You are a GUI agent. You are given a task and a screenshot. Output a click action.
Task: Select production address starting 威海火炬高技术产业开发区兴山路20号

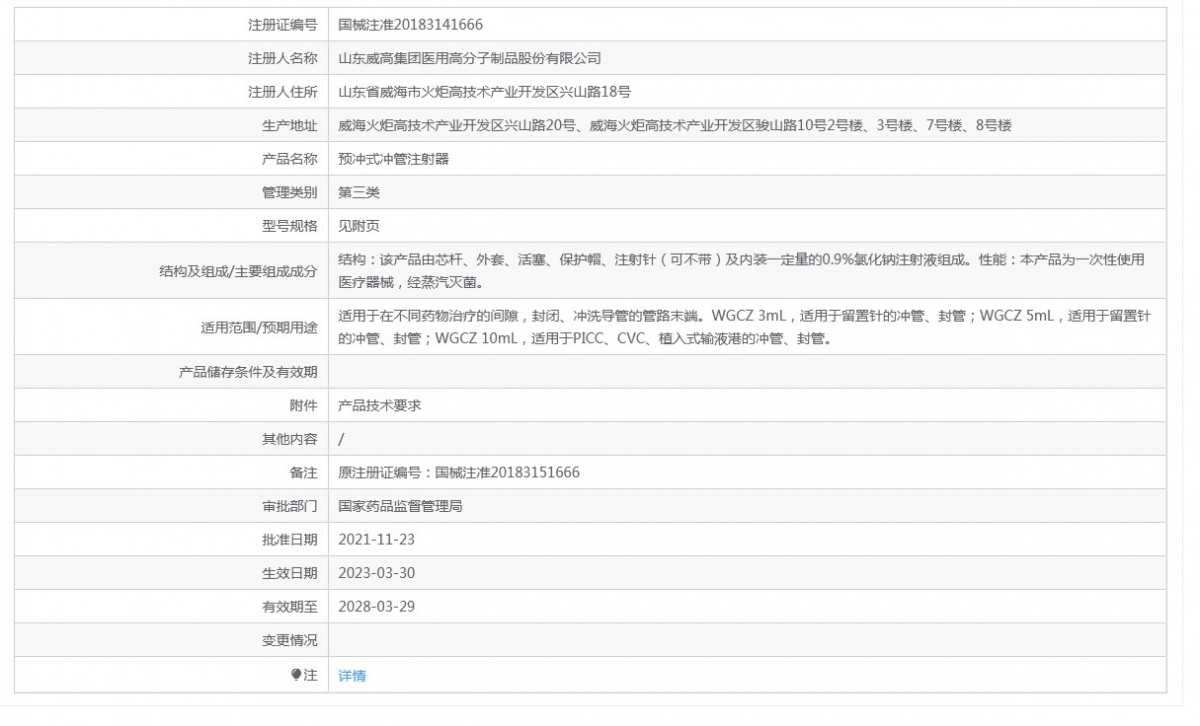pyautogui.click(x=675, y=125)
